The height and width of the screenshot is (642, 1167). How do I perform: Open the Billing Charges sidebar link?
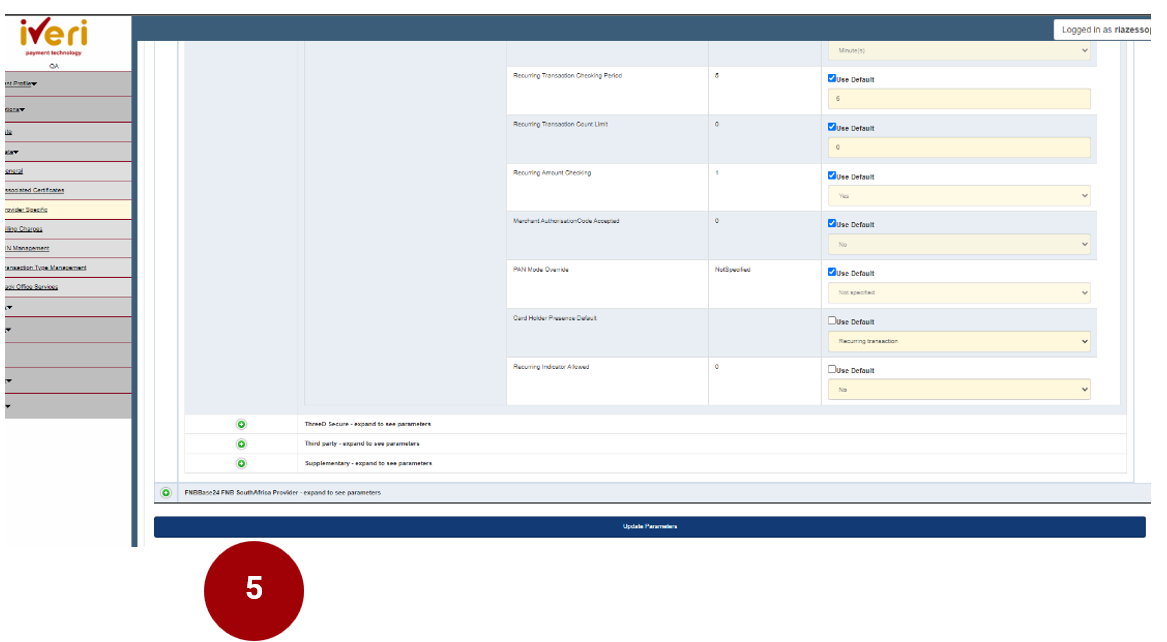(x=24, y=229)
